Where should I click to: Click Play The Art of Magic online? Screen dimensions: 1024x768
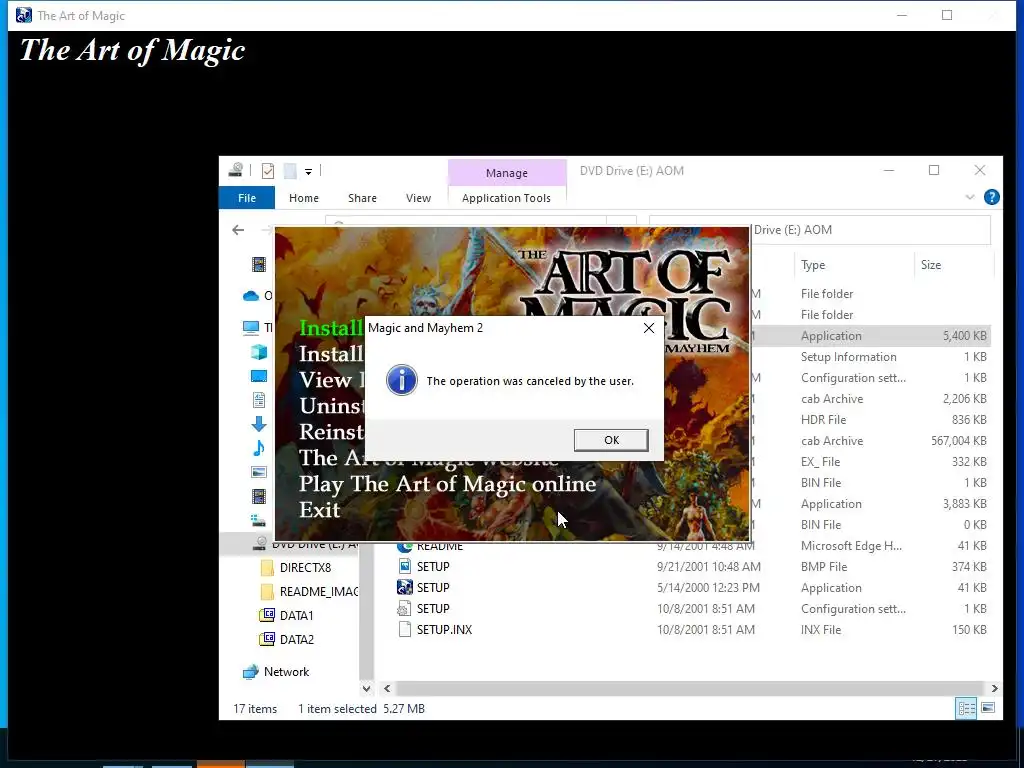(x=447, y=484)
